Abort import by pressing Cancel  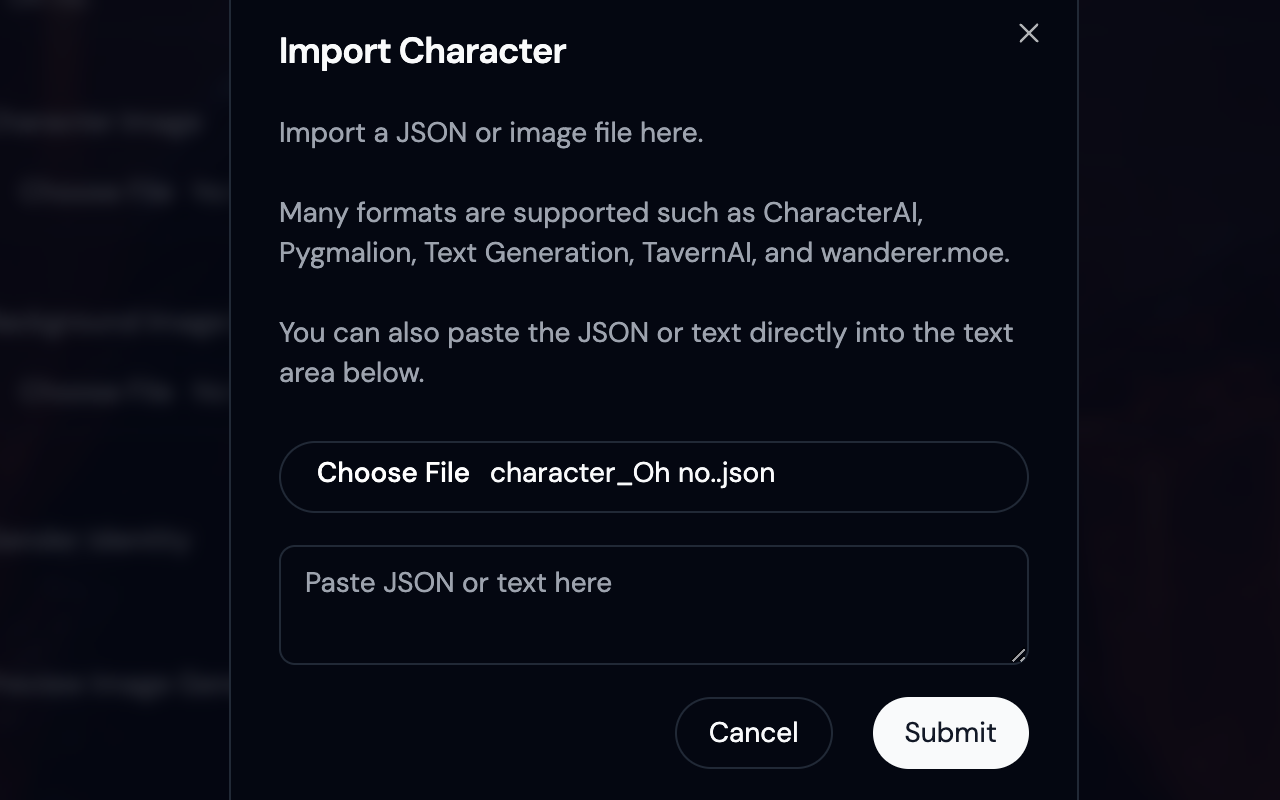(x=753, y=733)
